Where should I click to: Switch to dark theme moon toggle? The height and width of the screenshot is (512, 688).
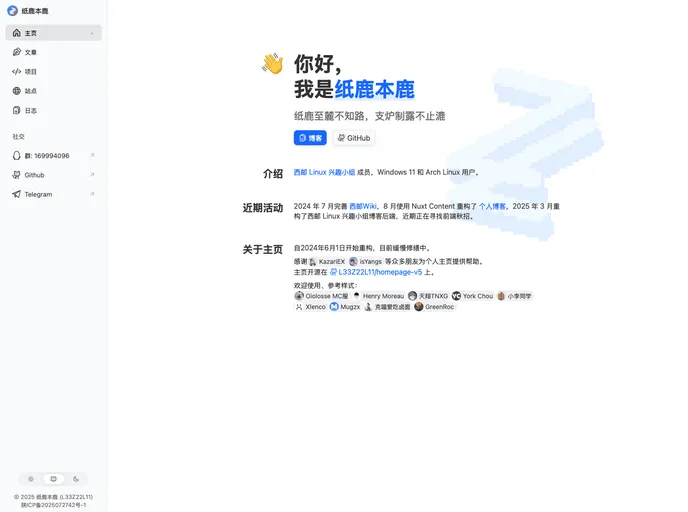pyautogui.click(x=76, y=479)
